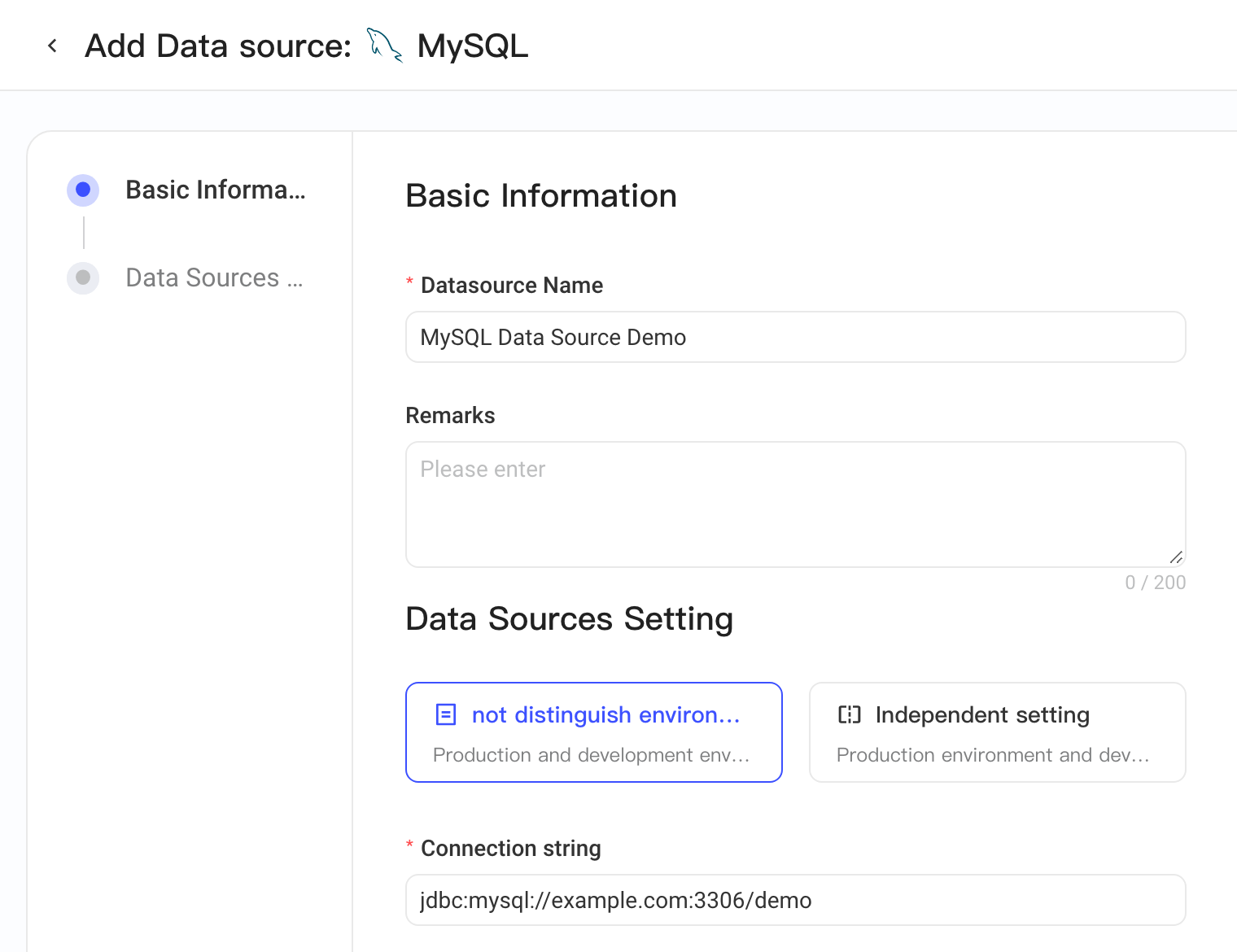Click the MySQL dolphin logo icon

coord(384,46)
